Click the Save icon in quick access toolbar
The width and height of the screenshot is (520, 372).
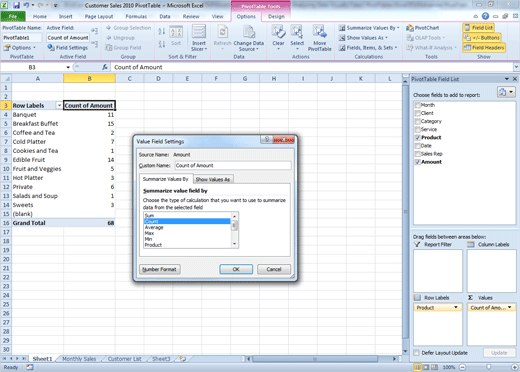(x=16, y=5)
